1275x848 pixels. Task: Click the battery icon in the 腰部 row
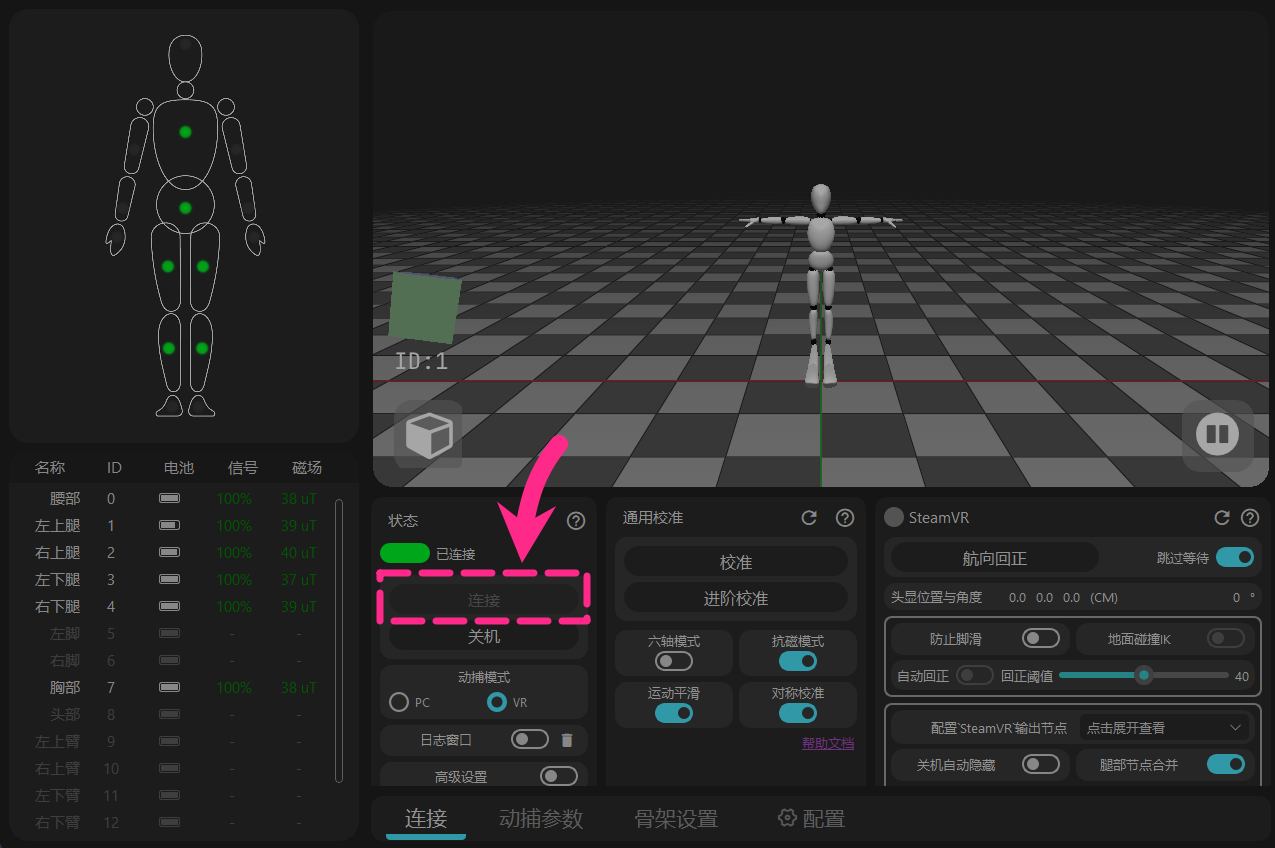click(x=170, y=498)
